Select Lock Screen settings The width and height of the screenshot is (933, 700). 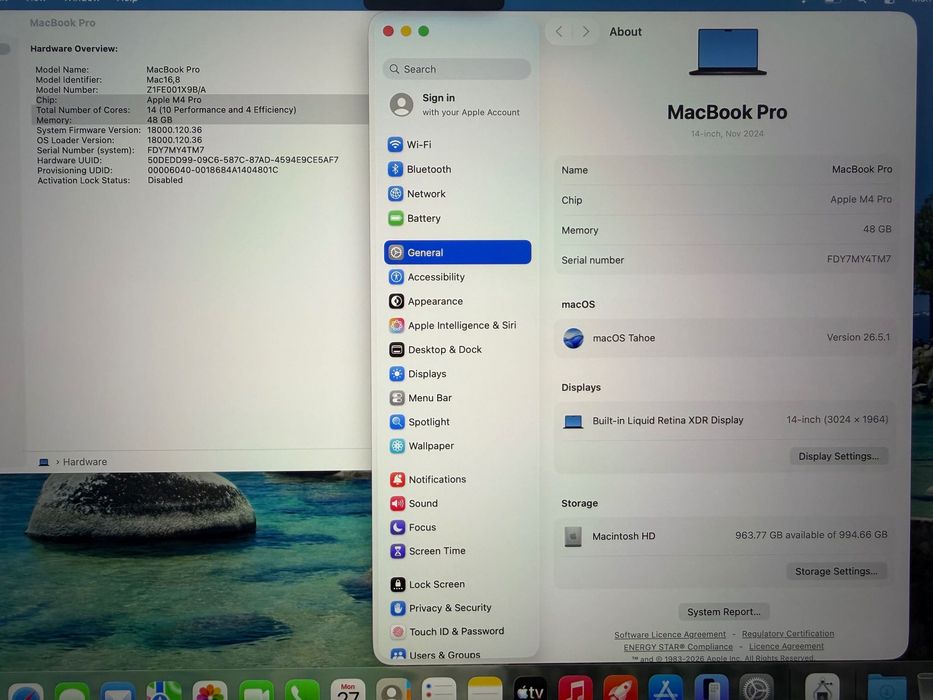427,585
